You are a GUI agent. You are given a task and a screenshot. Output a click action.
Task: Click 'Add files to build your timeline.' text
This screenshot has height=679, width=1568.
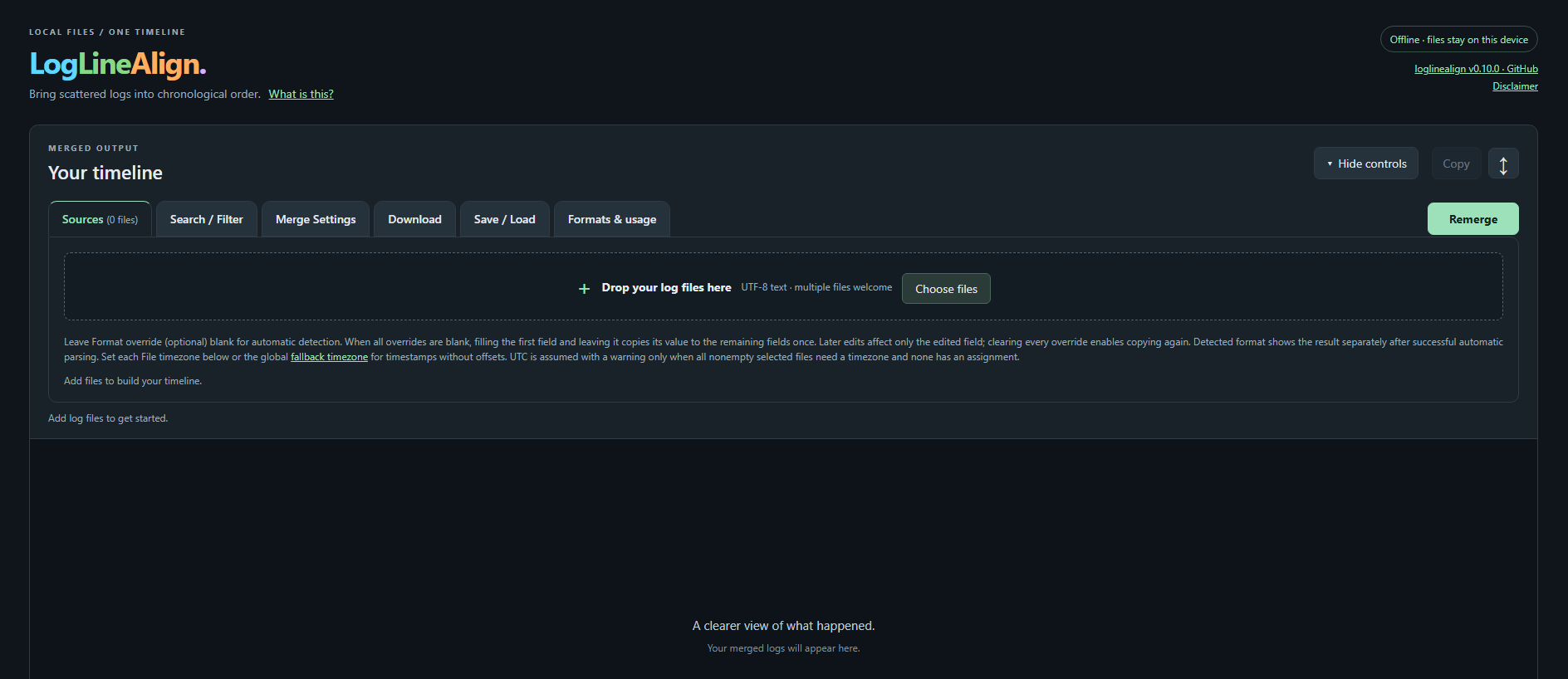pyautogui.click(x=133, y=381)
